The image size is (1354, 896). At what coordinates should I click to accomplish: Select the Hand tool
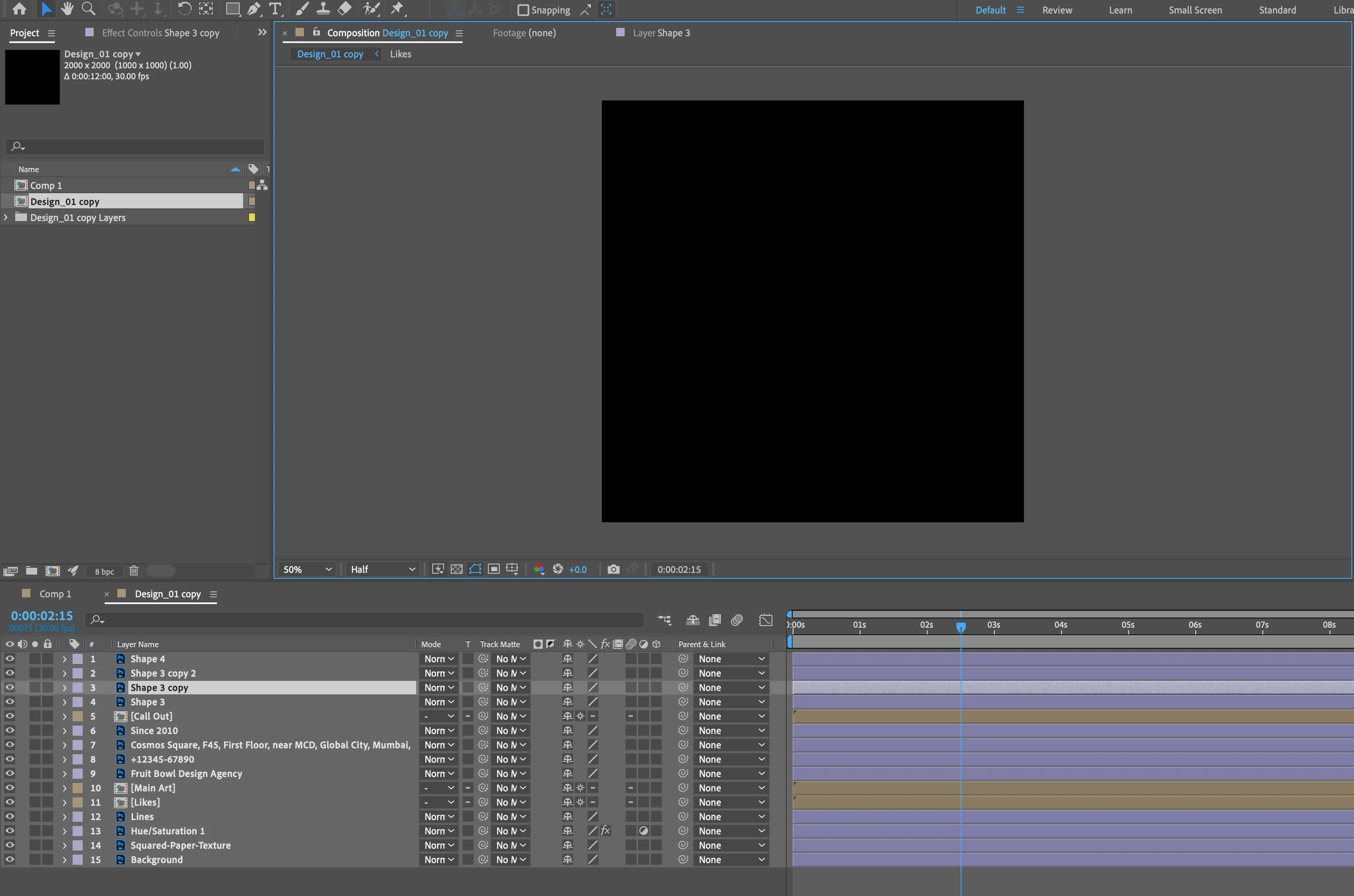tap(68, 8)
